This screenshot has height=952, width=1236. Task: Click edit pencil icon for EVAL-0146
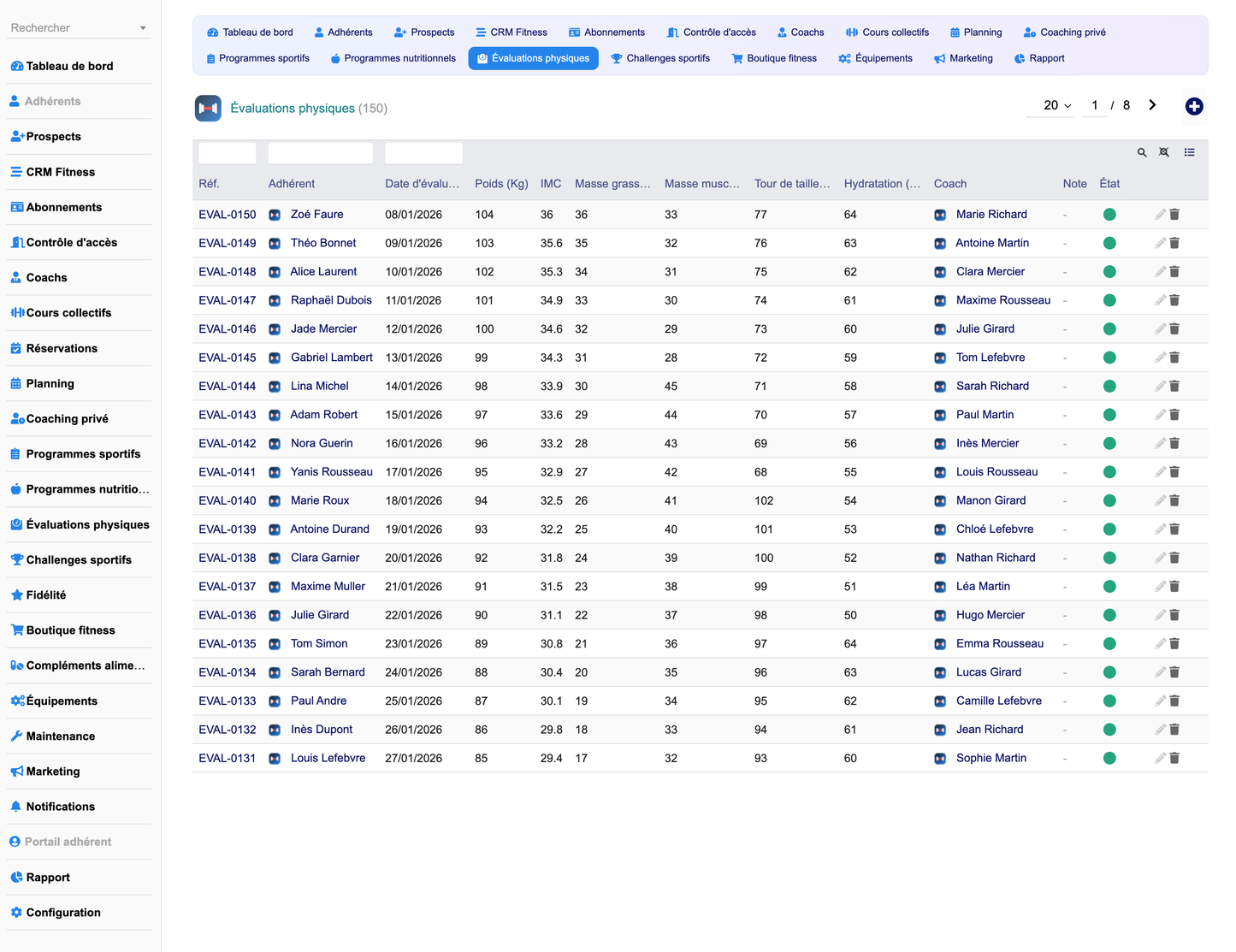[x=1160, y=329]
